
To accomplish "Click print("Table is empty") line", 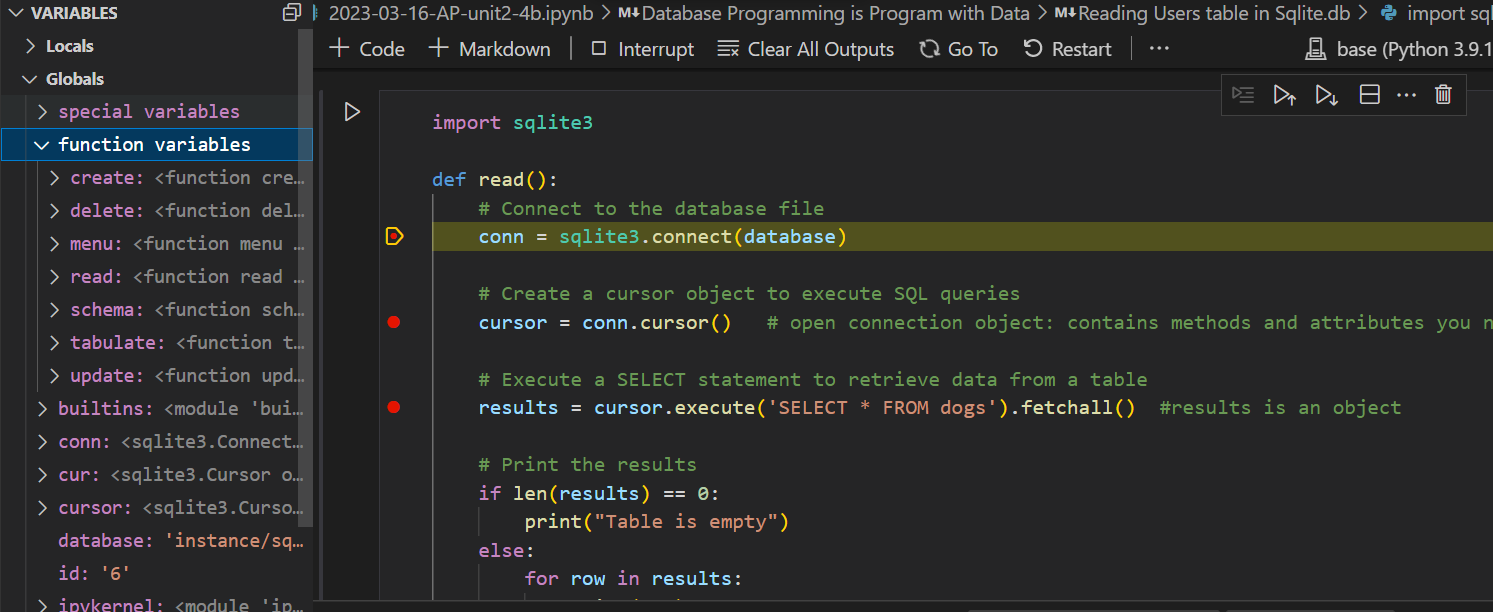I will pos(657,522).
